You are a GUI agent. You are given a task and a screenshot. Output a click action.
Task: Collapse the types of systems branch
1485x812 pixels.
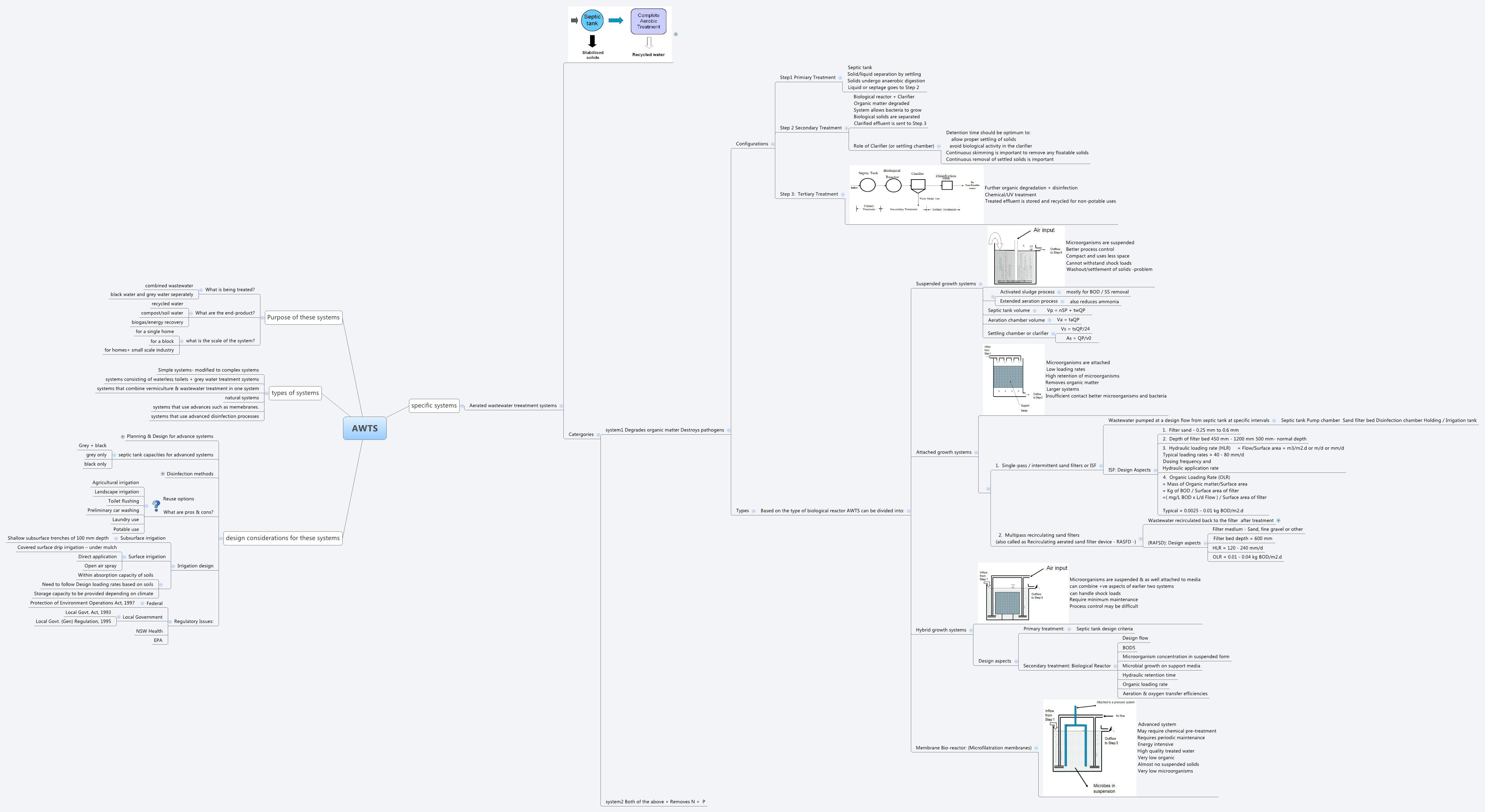pyautogui.click(x=266, y=393)
